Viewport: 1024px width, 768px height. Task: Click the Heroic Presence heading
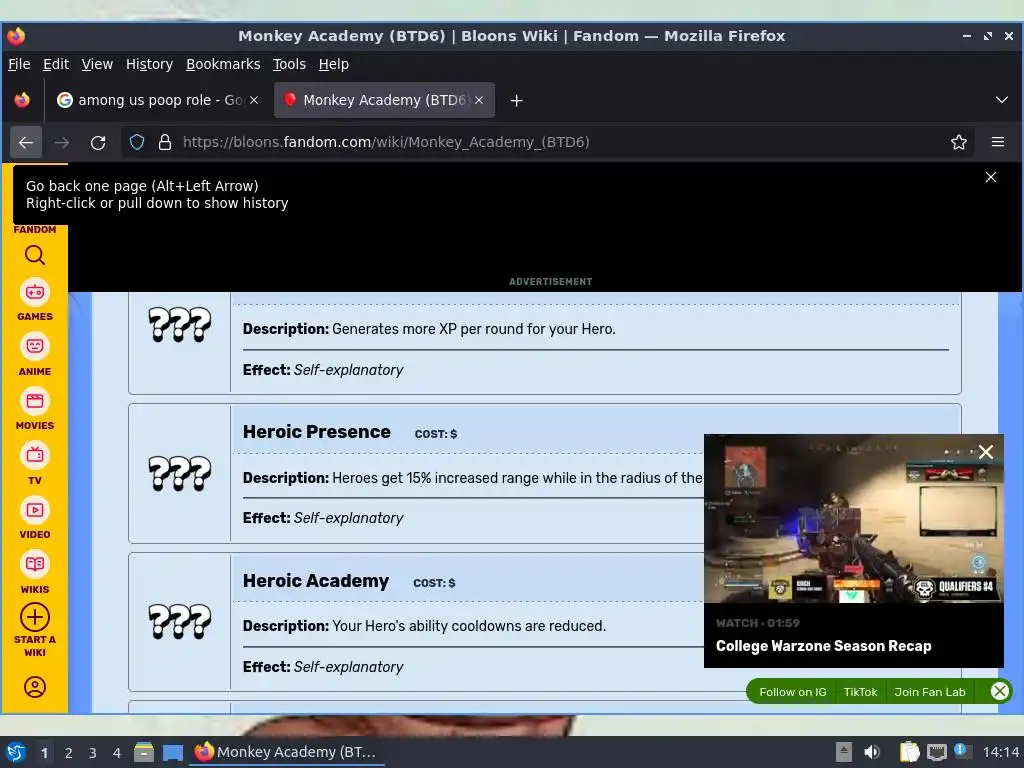317,432
